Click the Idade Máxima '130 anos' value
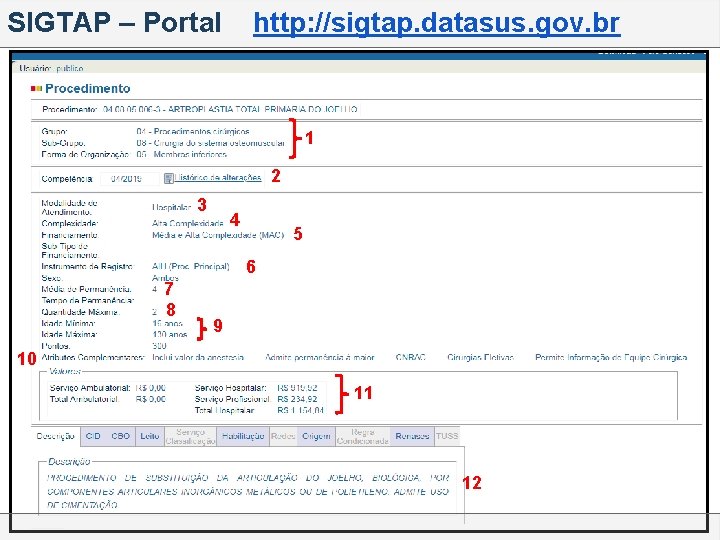Screen dimensions: 720x540 (169, 334)
